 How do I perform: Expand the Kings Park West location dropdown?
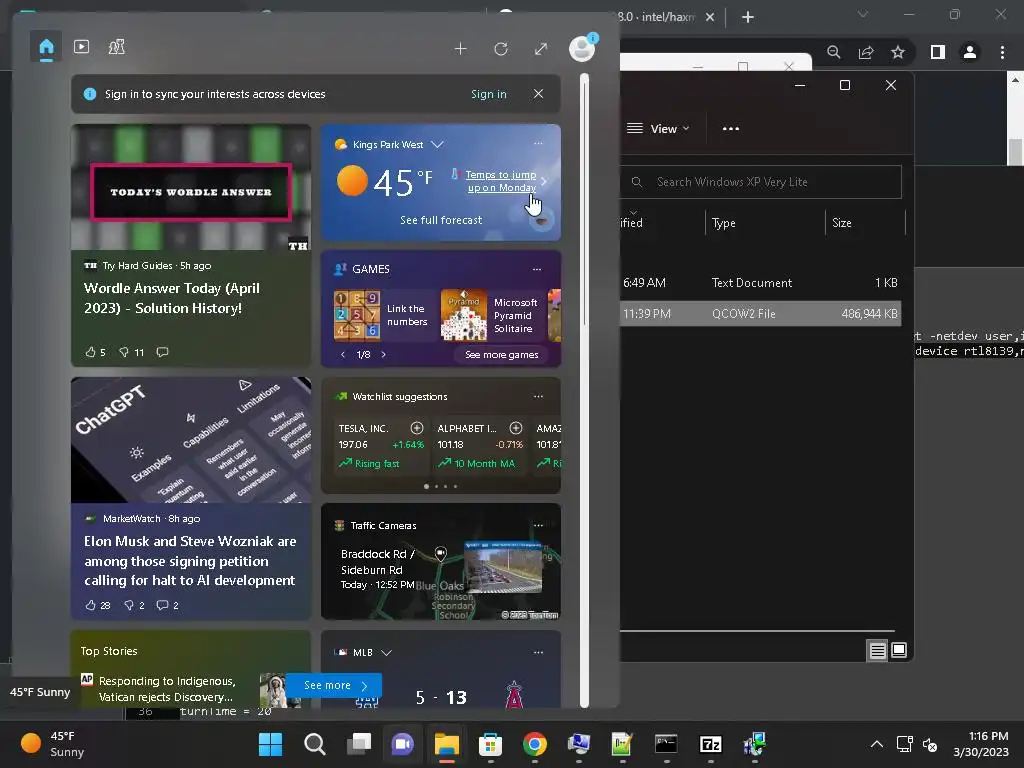point(438,144)
